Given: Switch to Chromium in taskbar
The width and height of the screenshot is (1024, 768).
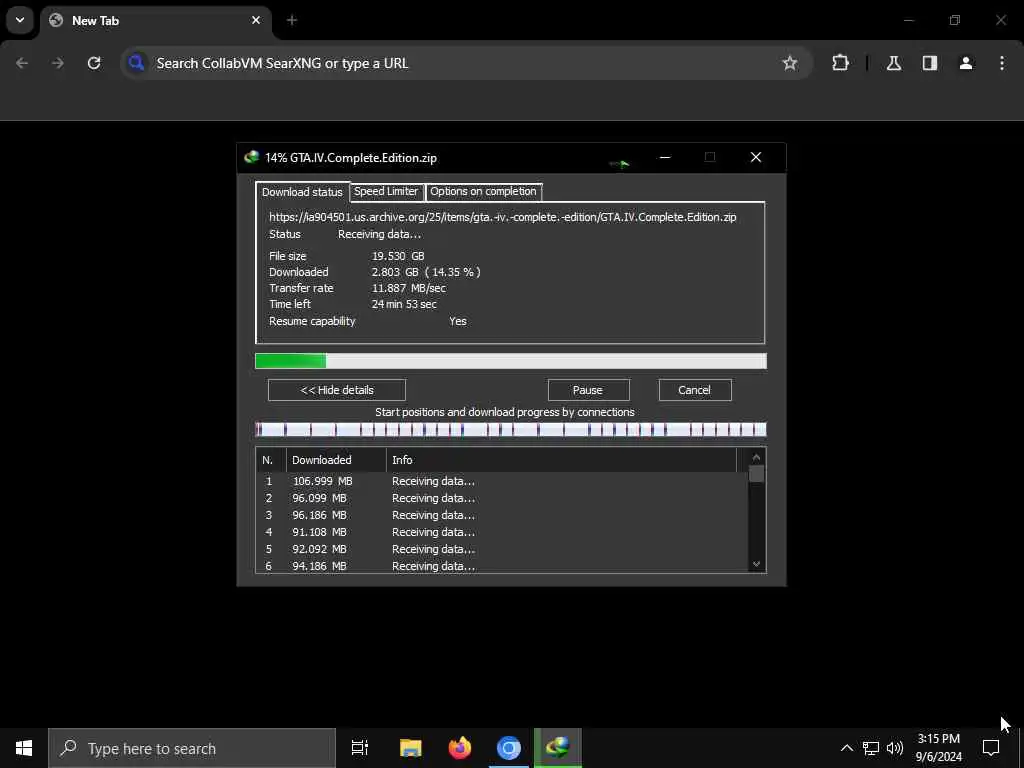Looking at the screenshot, I should tap(509, 748).
